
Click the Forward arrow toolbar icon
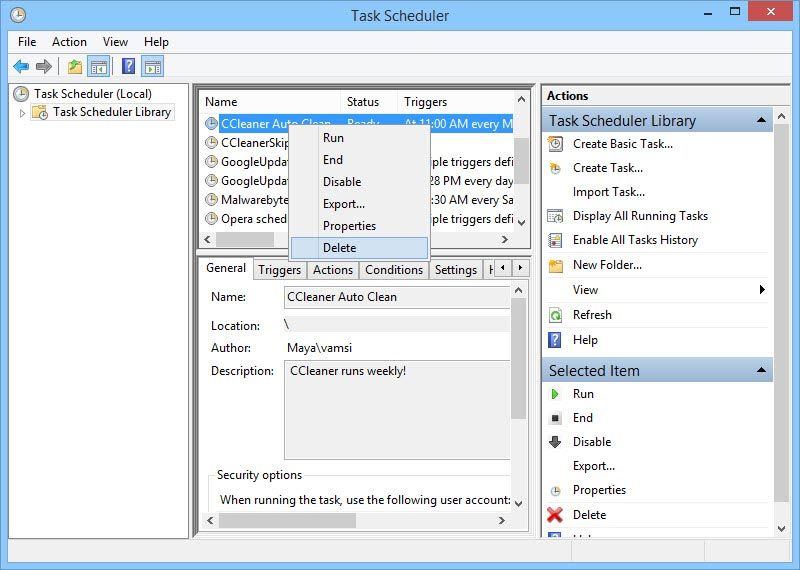44,66
